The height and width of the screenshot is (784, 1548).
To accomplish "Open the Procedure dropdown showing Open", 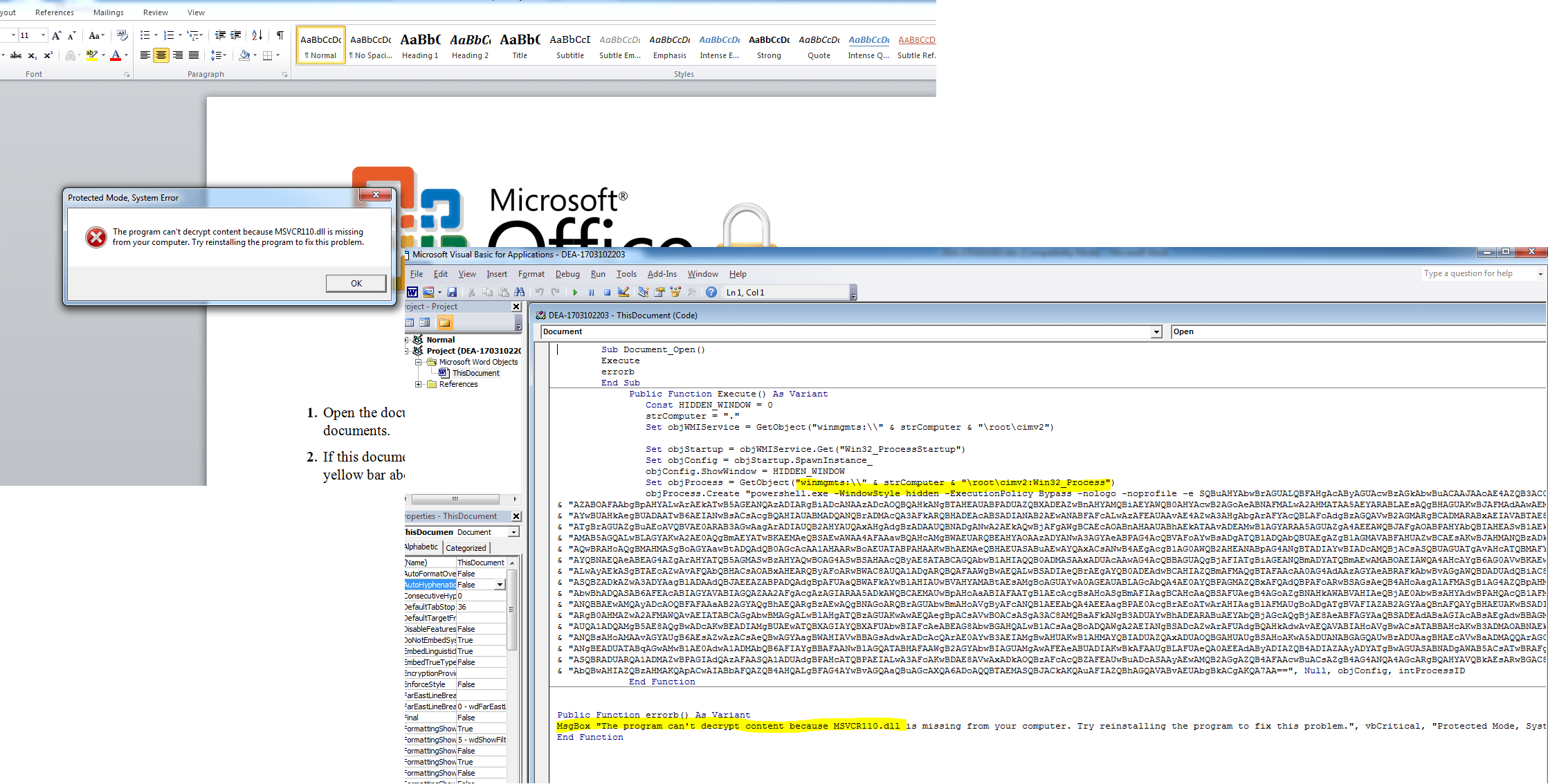I will [x=1358, y=332].
